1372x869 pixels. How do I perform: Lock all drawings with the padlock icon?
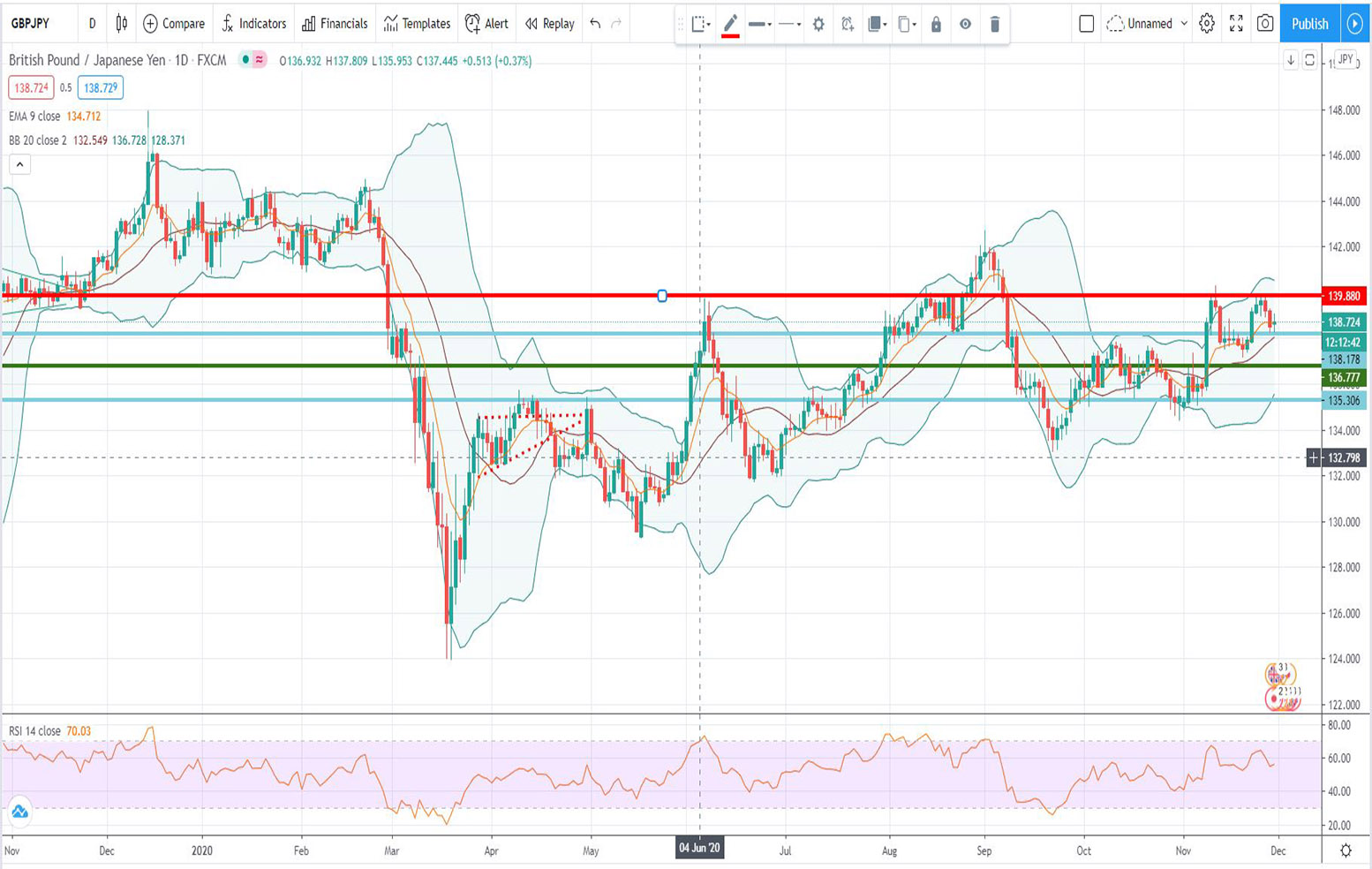pyautogui.click(x=935, y=24)
